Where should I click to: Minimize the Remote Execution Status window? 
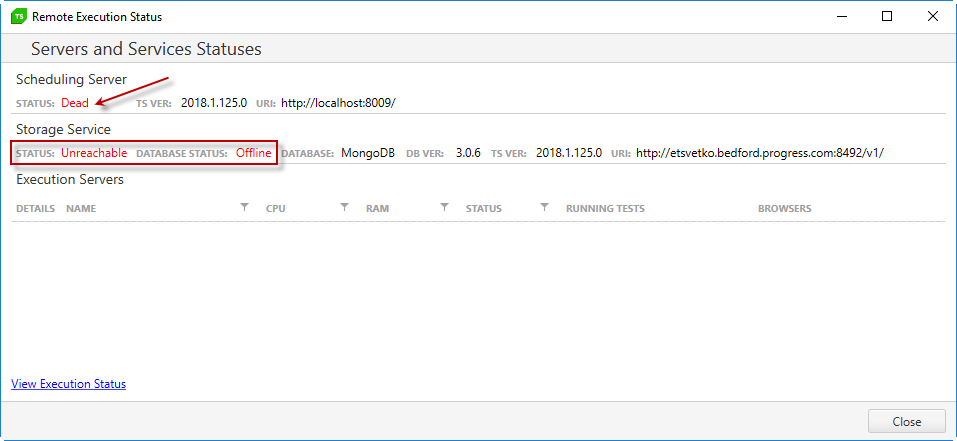(x=842, y=16)
